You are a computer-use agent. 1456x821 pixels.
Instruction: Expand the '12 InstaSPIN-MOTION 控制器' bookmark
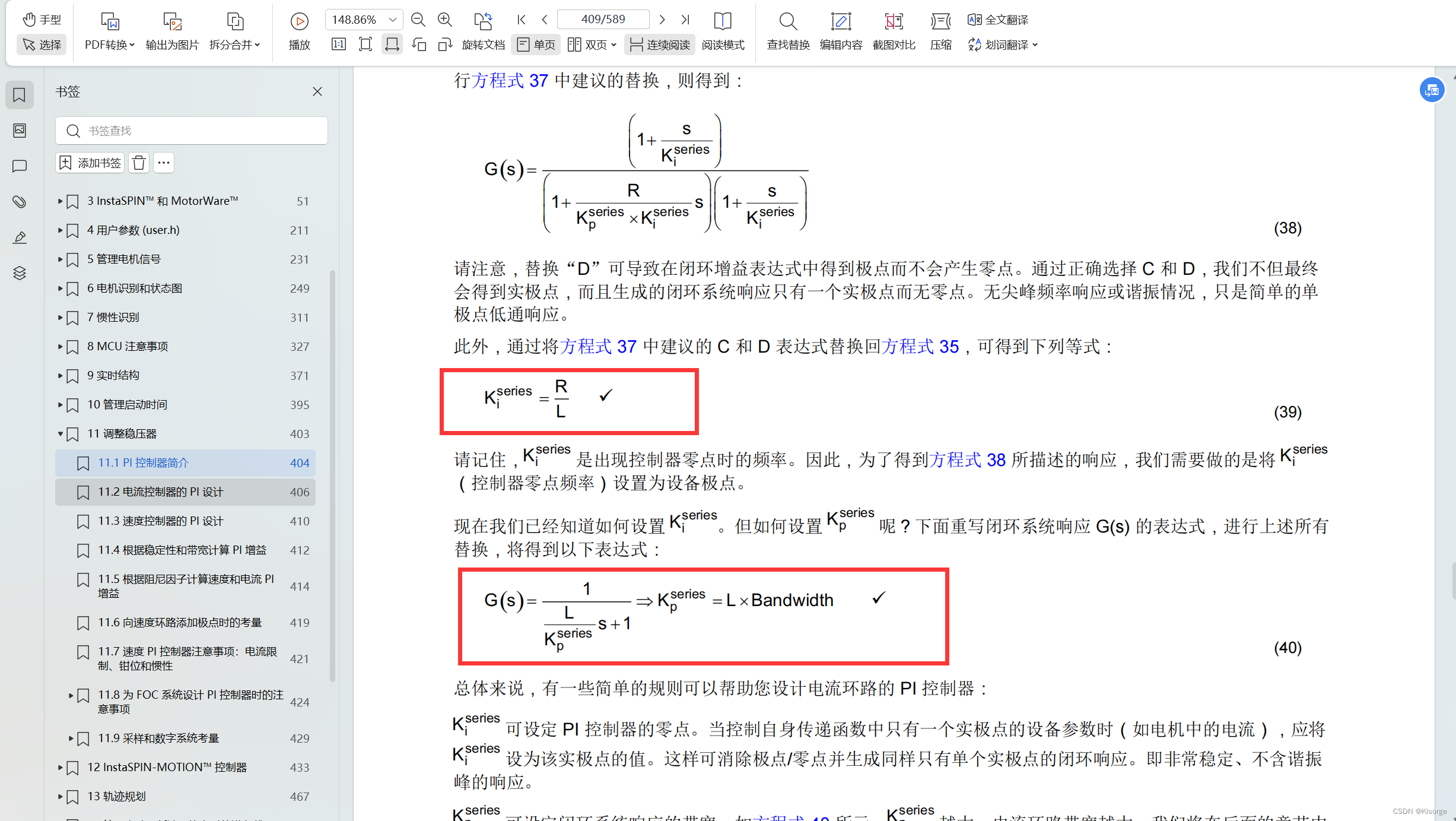click(x=60, y=767)
